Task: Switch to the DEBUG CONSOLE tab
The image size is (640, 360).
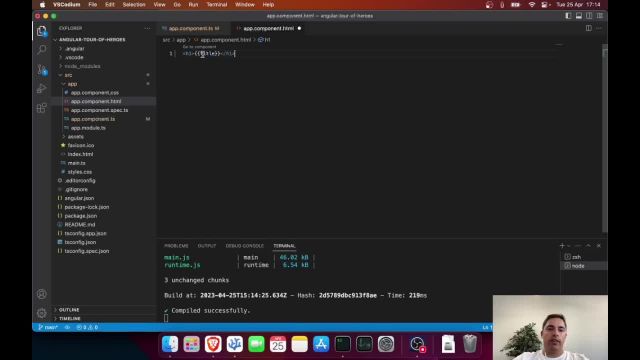Action: pyautogui.click(x=244, y=246)
